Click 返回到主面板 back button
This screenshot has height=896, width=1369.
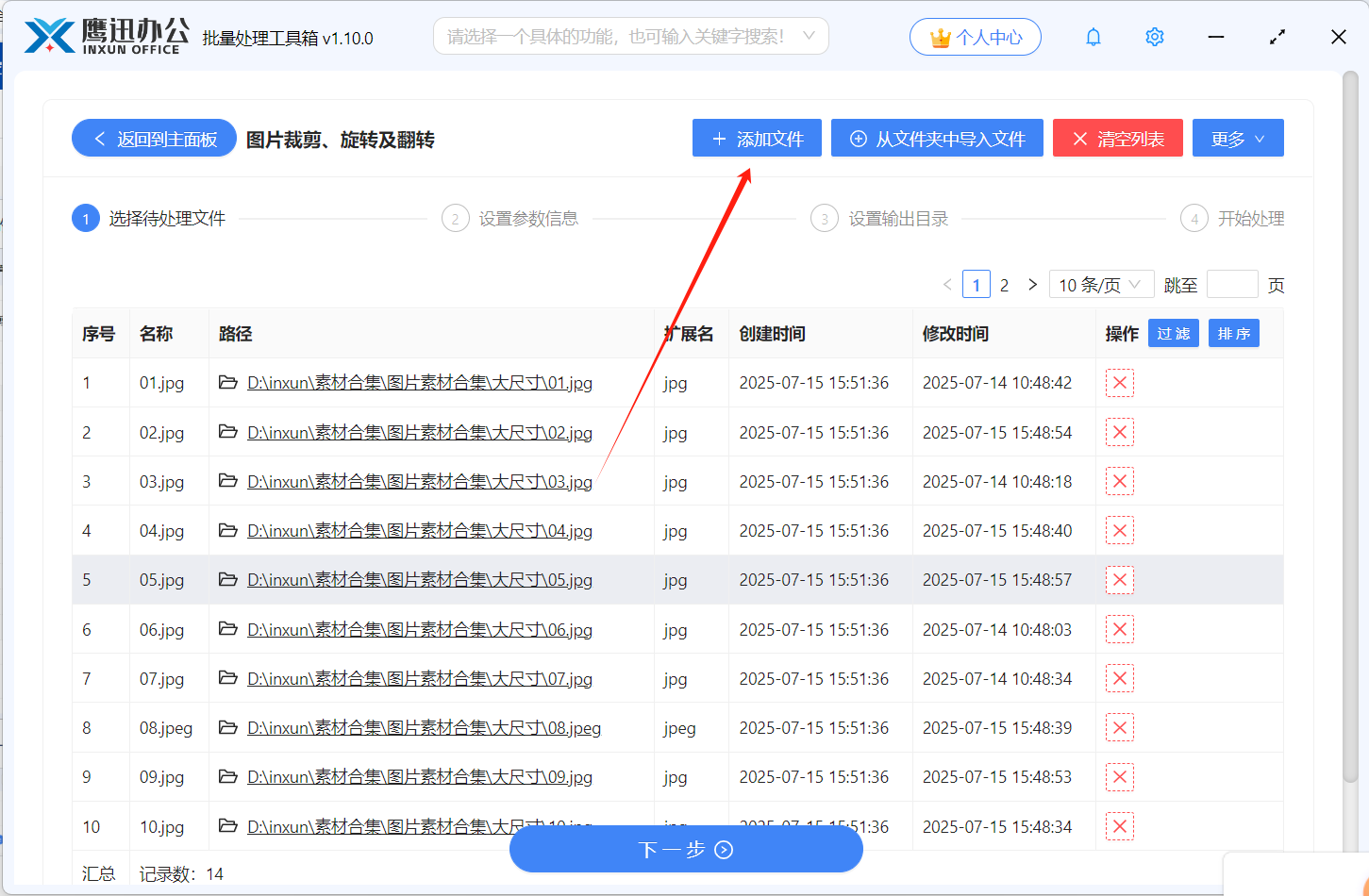154,139
